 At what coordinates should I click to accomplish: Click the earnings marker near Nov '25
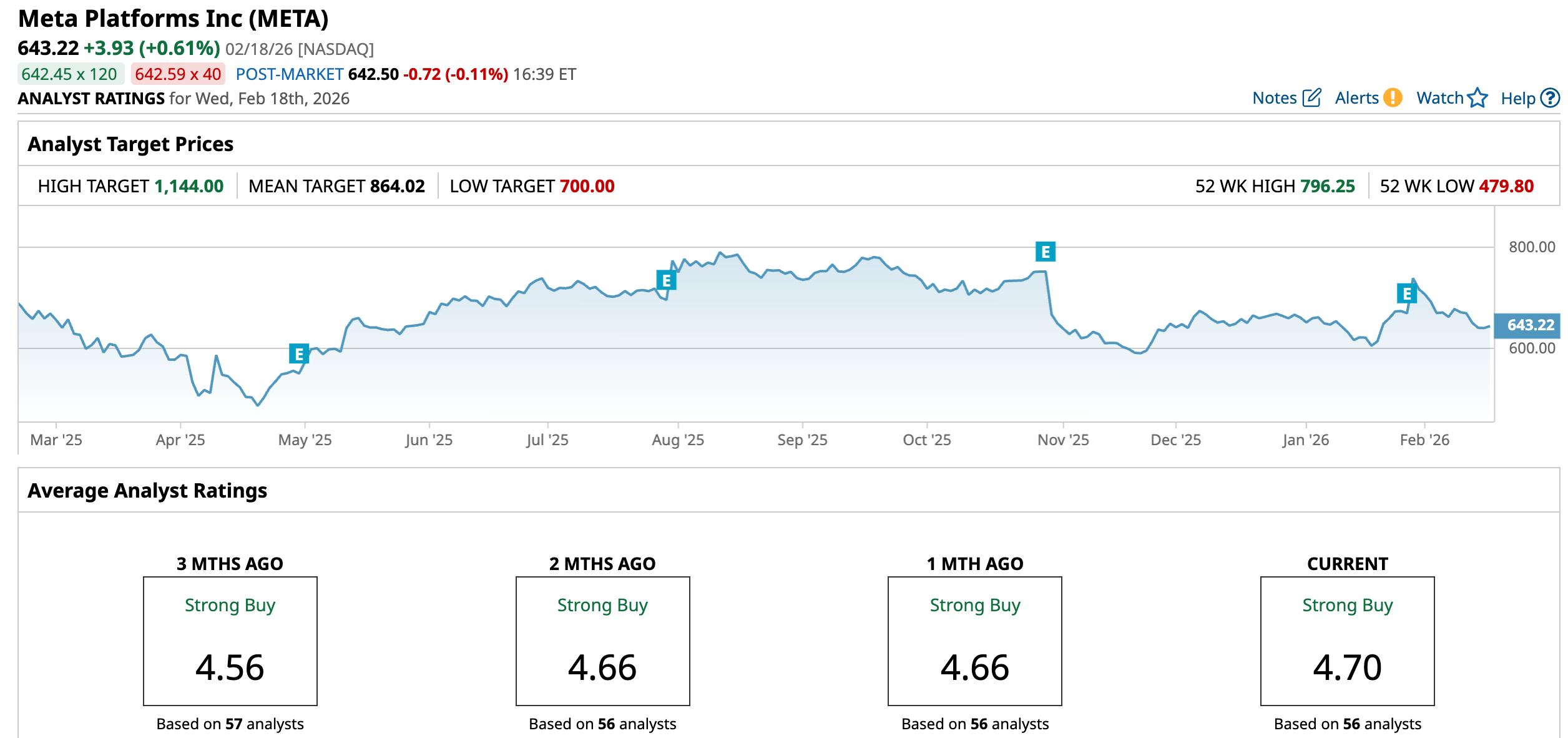(1045, 252)
